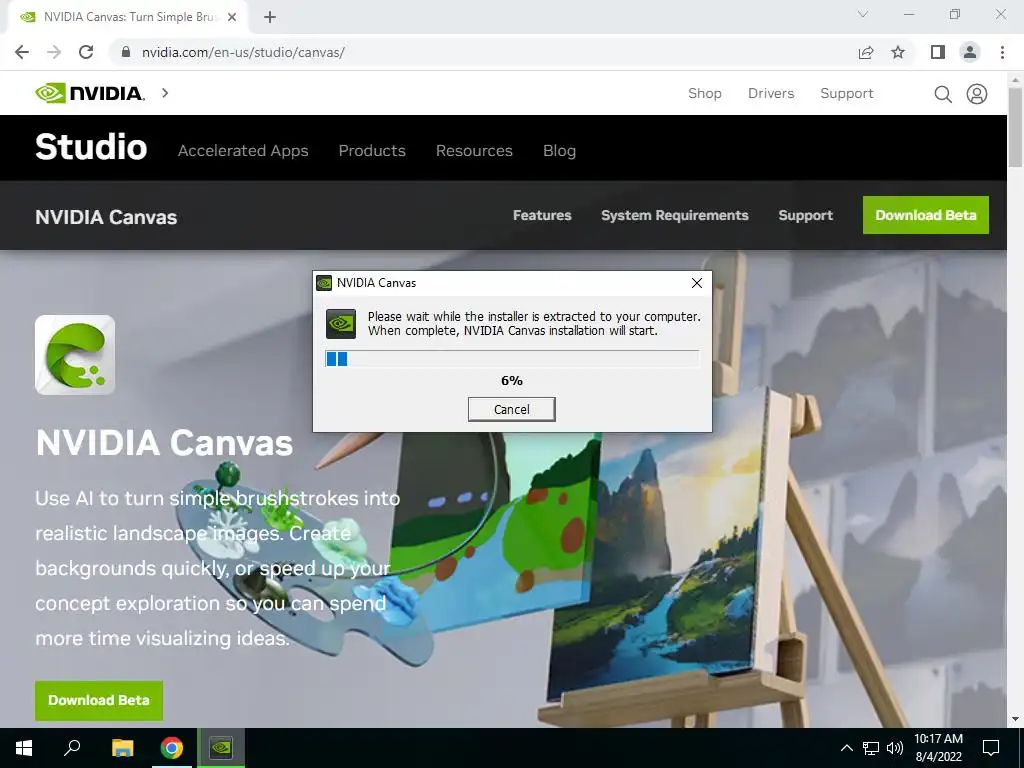Viewport: 1024px width, 768px height.
Task: Select the NVIDIA Canvas browser tab
Action: pos(127,17)
